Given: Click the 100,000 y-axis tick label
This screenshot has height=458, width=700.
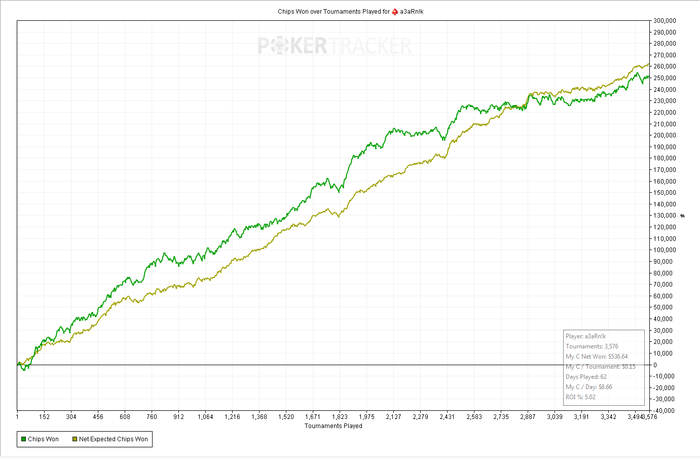Looking at the screenshot, I should (665, 250).
